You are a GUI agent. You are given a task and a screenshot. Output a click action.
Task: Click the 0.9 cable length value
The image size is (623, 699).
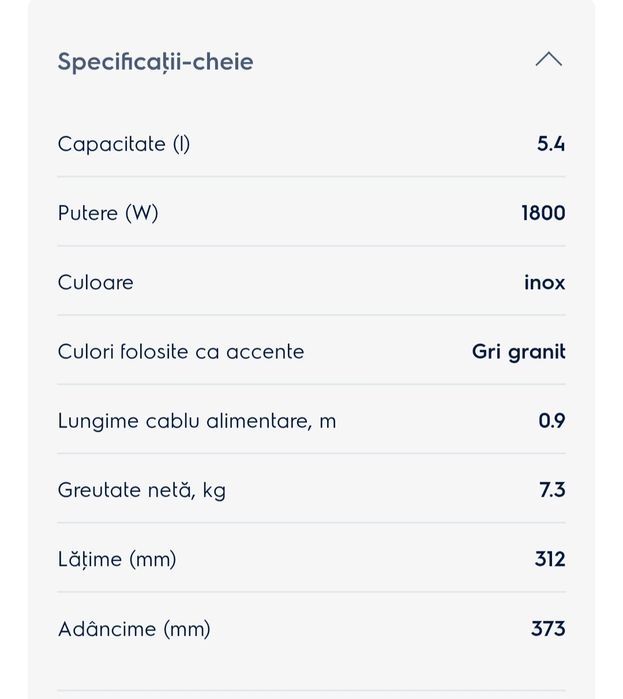[x=551, y=421]
